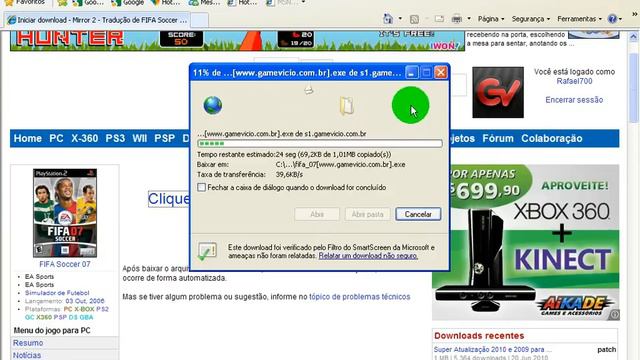
Task: Minimize the download dialog window
Action: tap(411, 73)
